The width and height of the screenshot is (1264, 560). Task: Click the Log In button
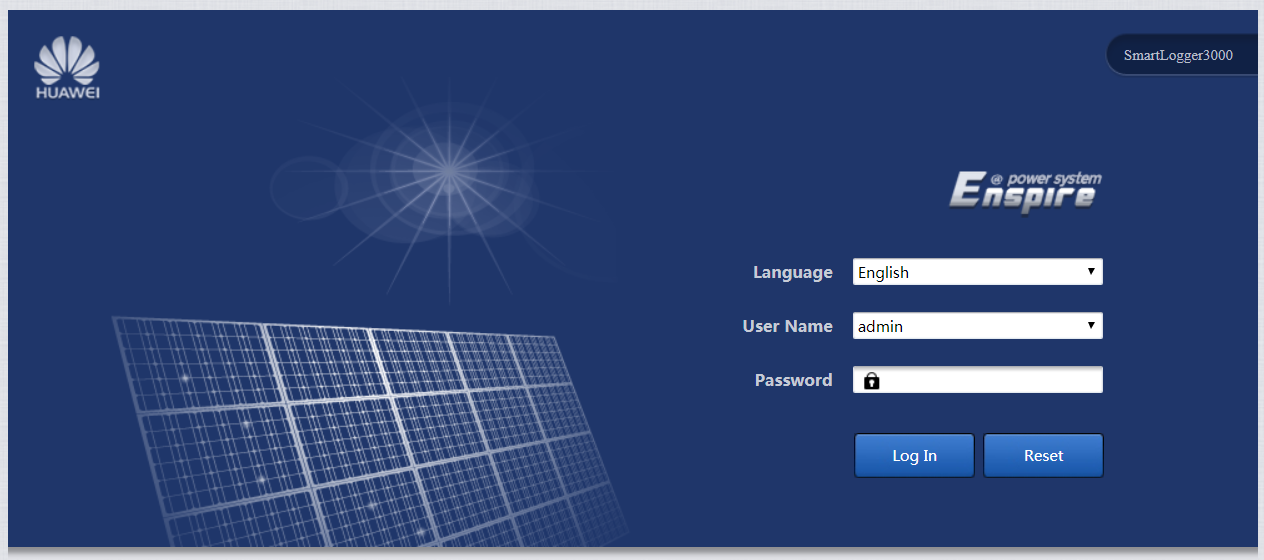click(x=914, y=456)
